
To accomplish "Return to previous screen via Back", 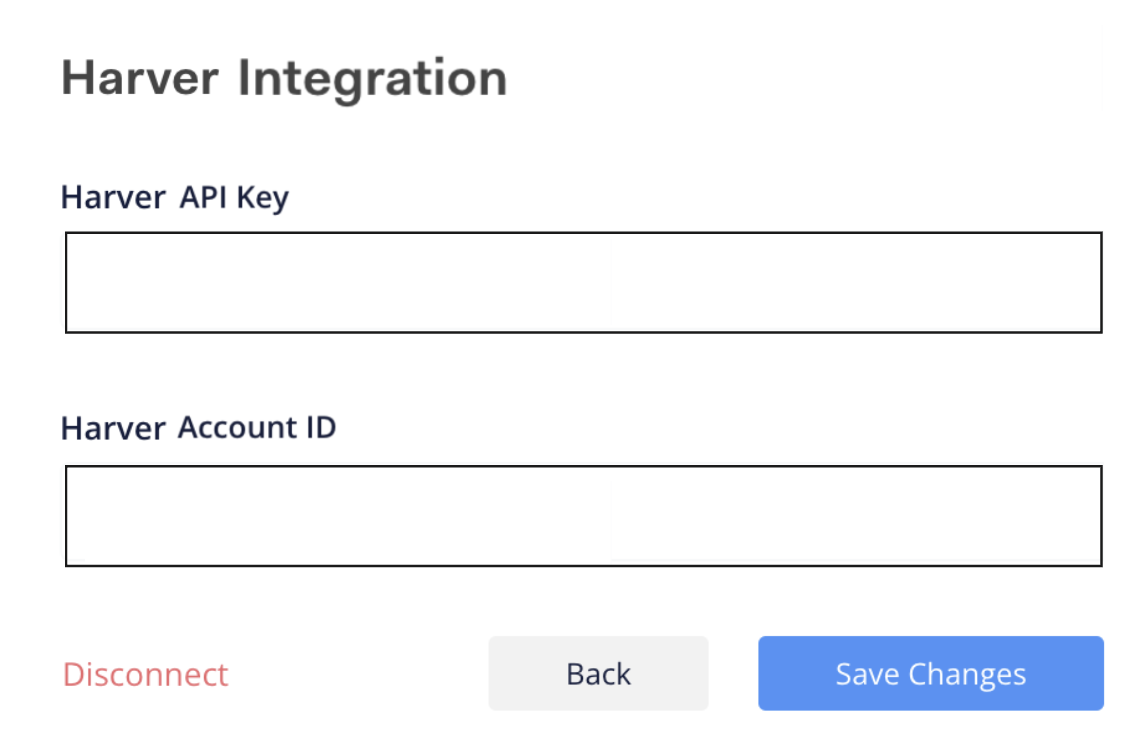I will tap(598, 673).
